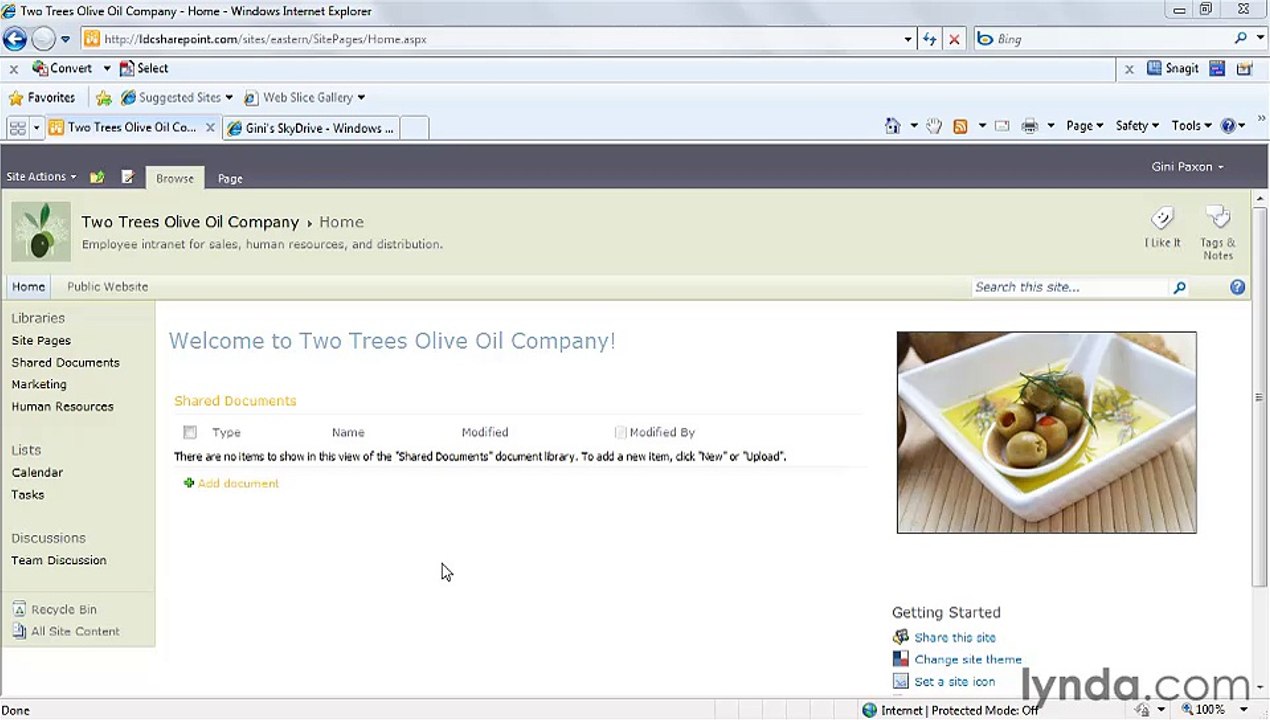Click the Stop loading X icon
The width and height of the screenshot is (1270, 720).
tap(954, 39)
